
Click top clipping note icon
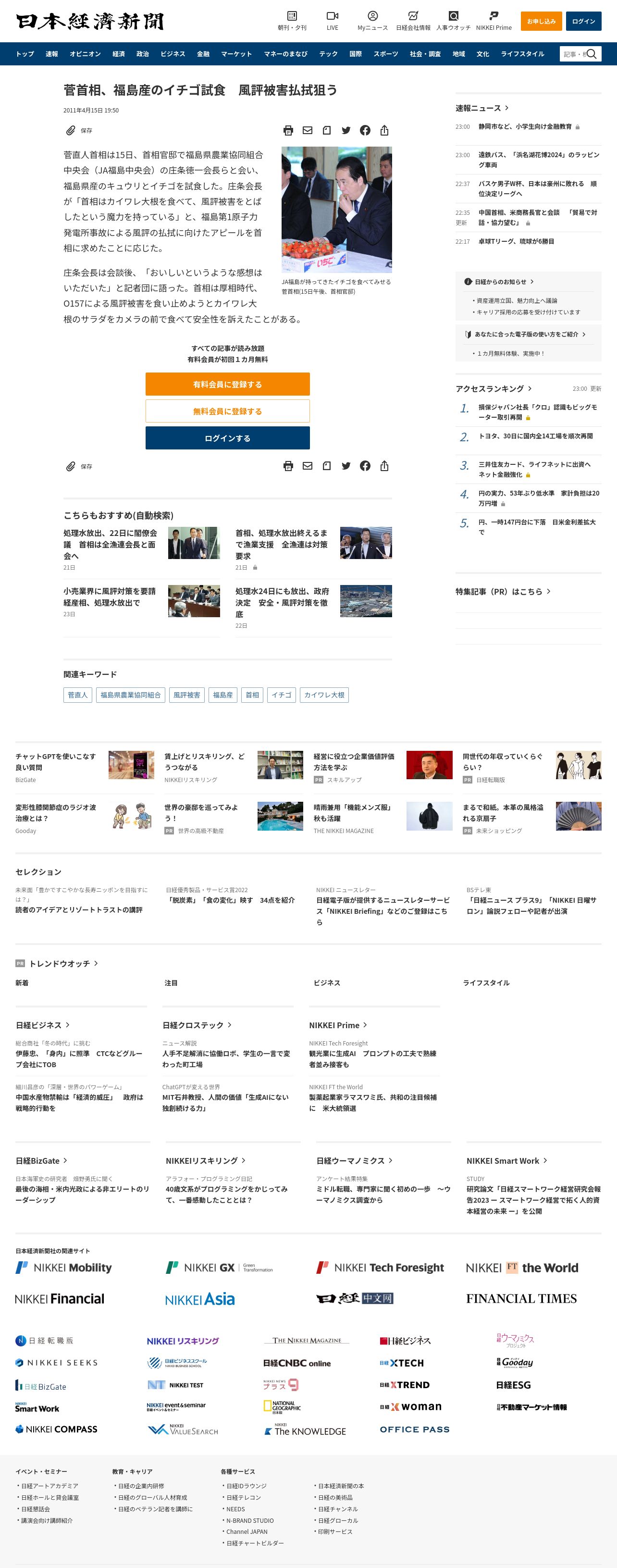(327, 130)
